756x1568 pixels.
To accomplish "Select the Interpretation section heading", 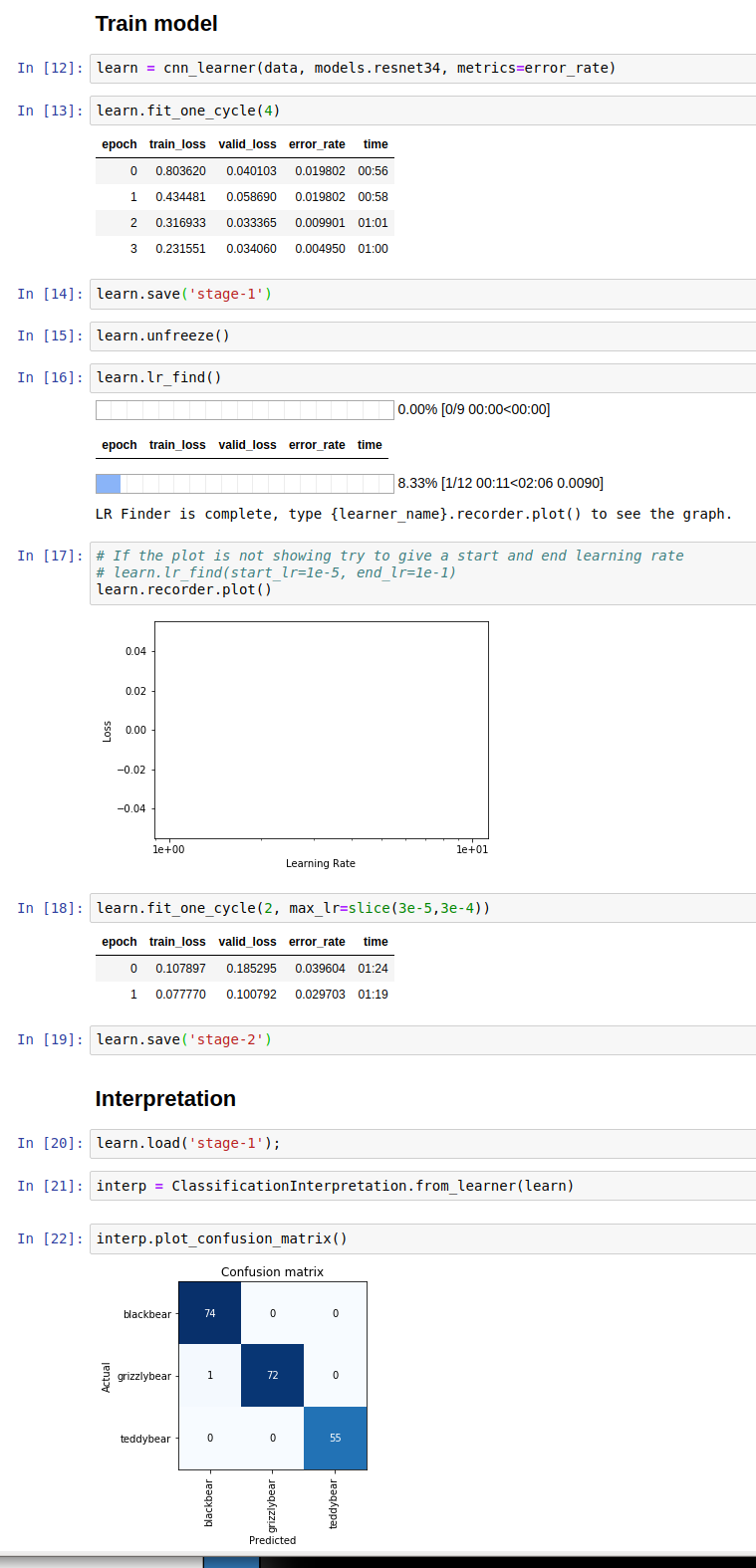I will click(x=165, y=1099).
